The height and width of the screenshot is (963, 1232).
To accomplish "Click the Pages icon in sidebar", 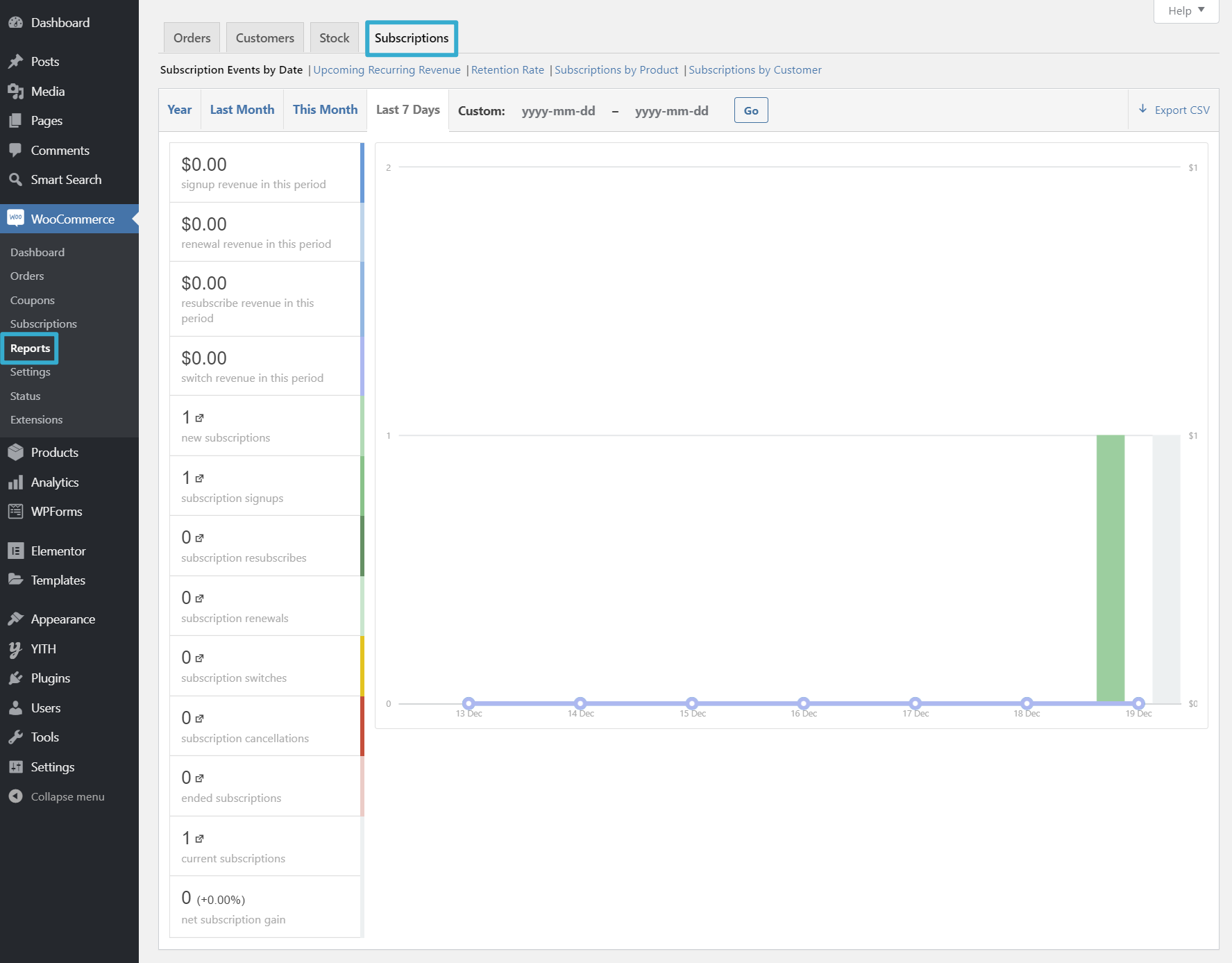I will [15, 120].
